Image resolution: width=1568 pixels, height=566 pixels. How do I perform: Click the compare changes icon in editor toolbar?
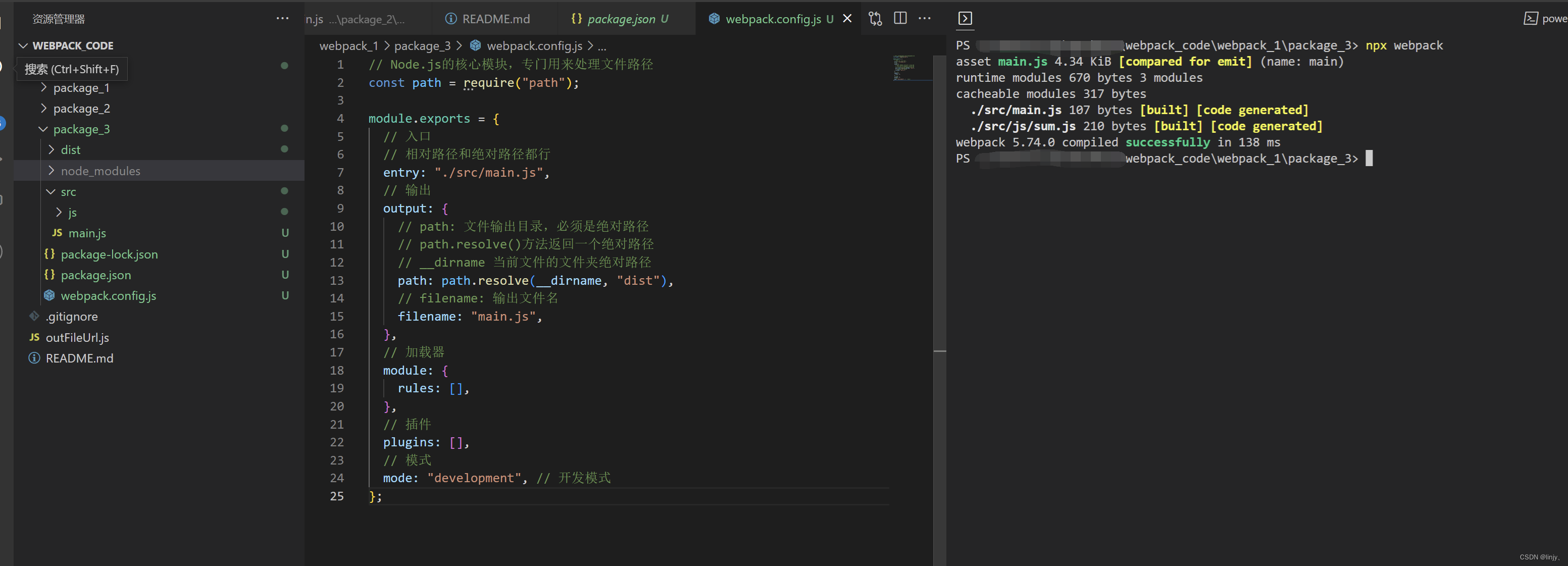click(x=875, y=18)
